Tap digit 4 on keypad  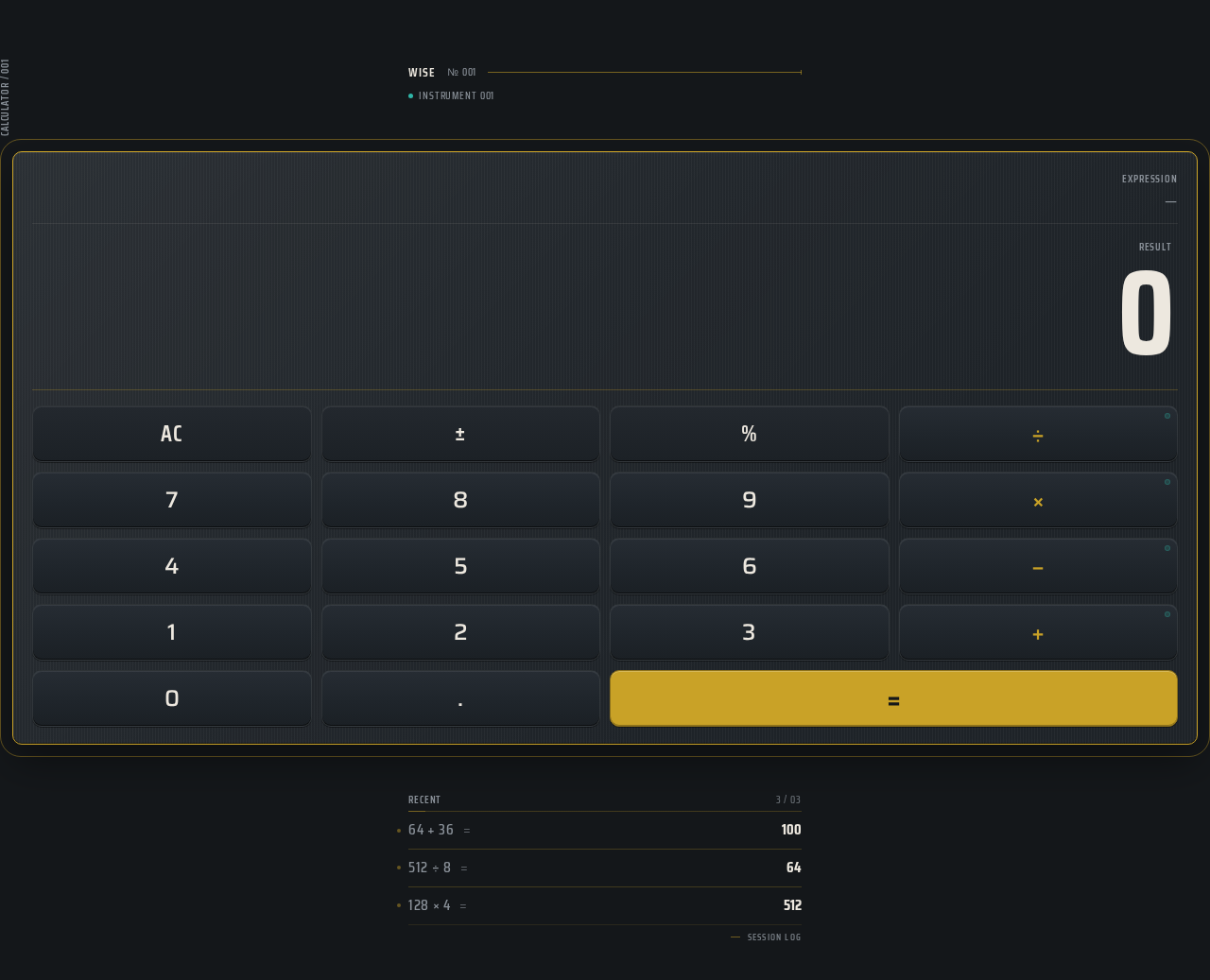coord(172,566)
